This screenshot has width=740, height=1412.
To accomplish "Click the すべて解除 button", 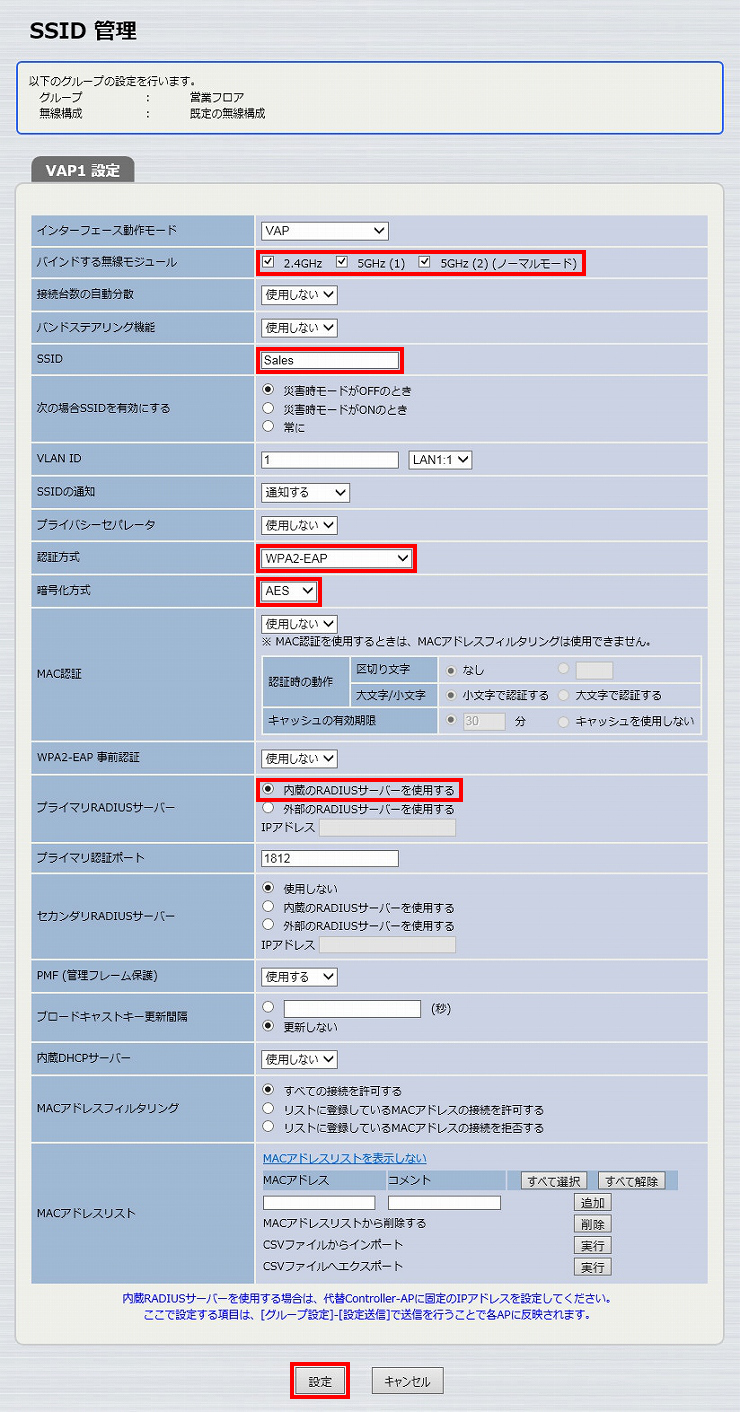I will 631,1181.
